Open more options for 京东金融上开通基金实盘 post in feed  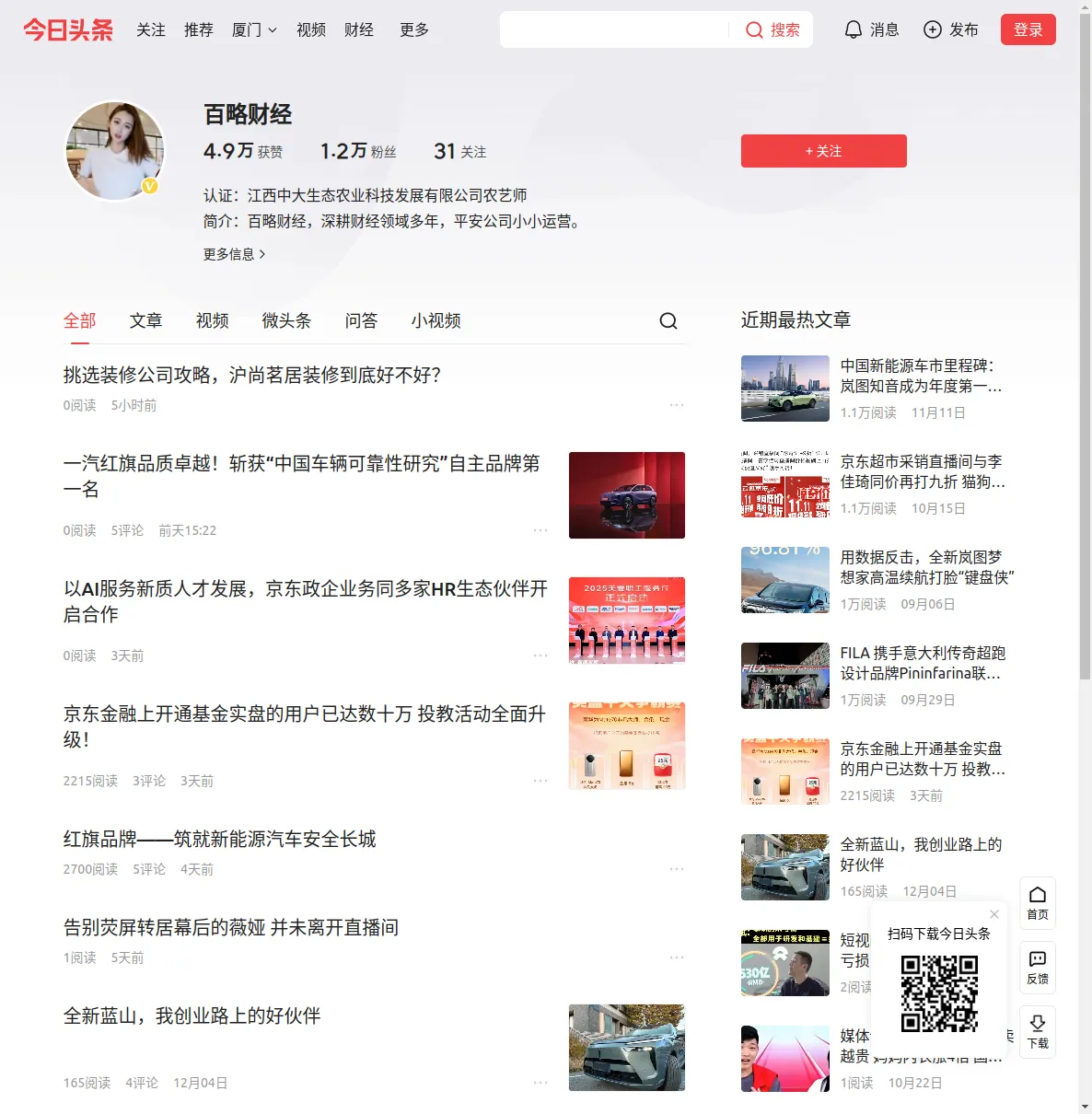tap(540, 781)
